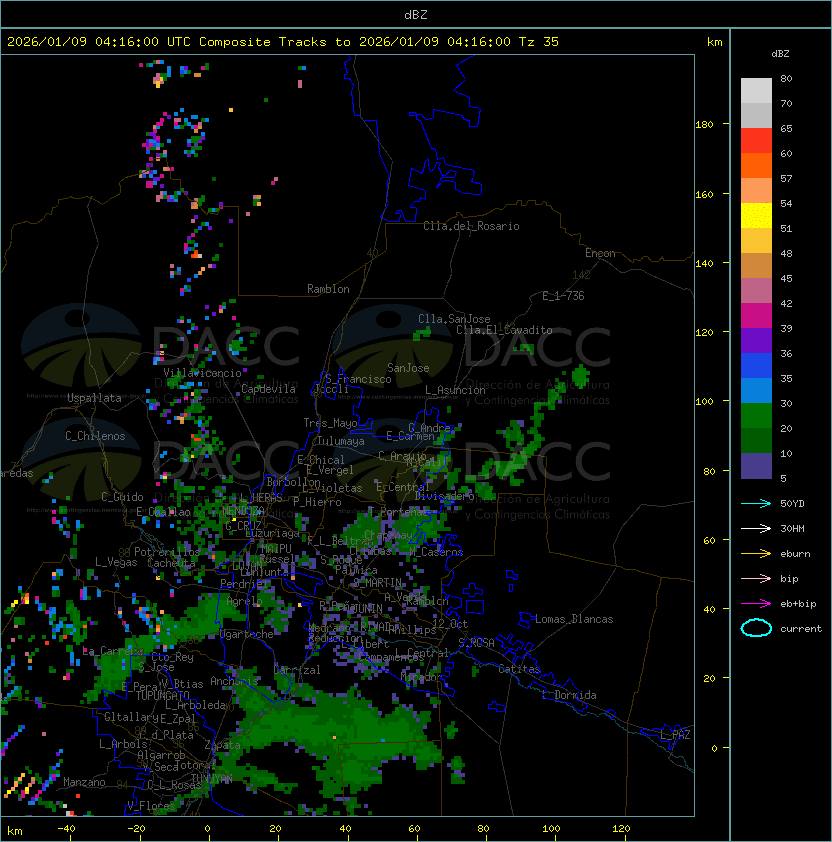Click the cyan 'current' ellipse legend icon
Viewport: 832px width, 842px height.
tap(756, 628)
